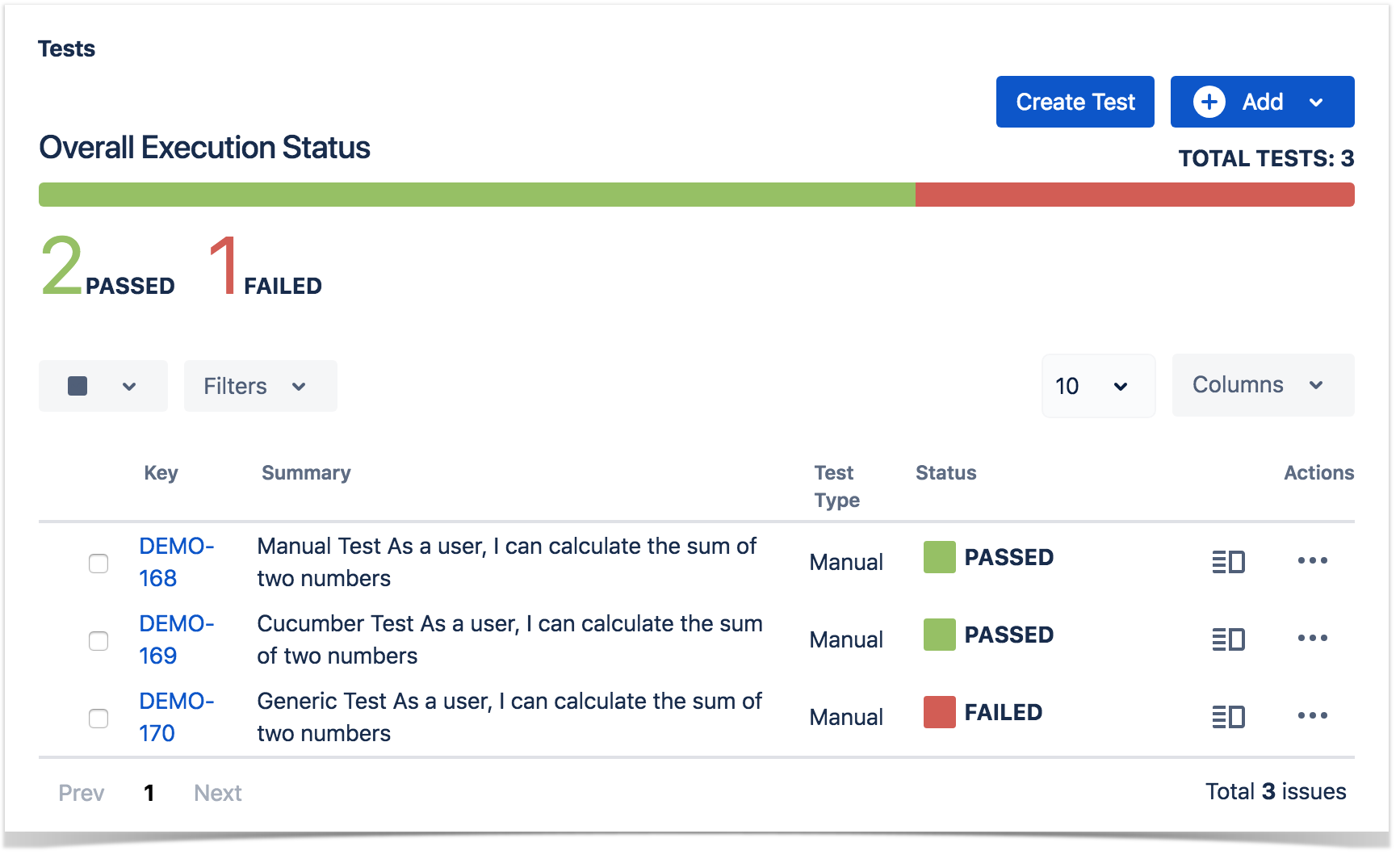1400x855 pixels.
Task: Sort by the Summary column header
Action: 306,473
